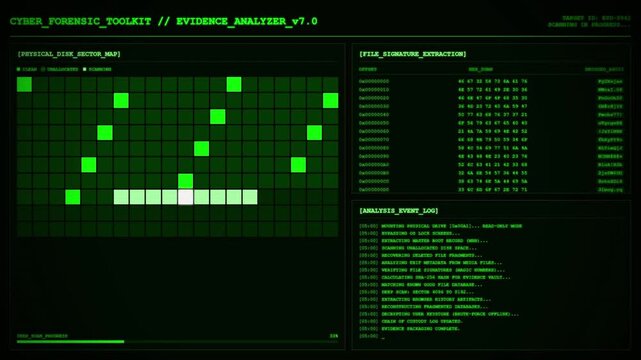Select offset 0x00000040 in hex table
The height and width of the screenshot is (360, 641).
click(x=374, y=114)
